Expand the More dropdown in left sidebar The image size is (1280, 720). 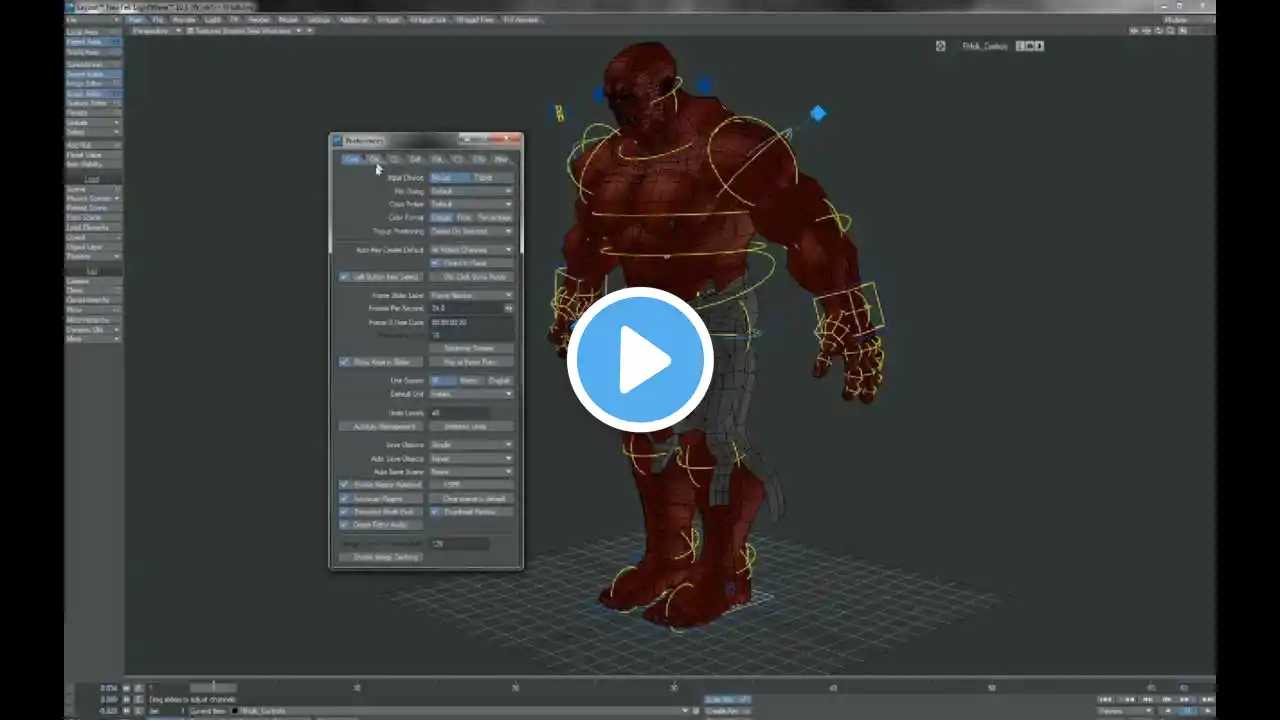click(93, 339)
